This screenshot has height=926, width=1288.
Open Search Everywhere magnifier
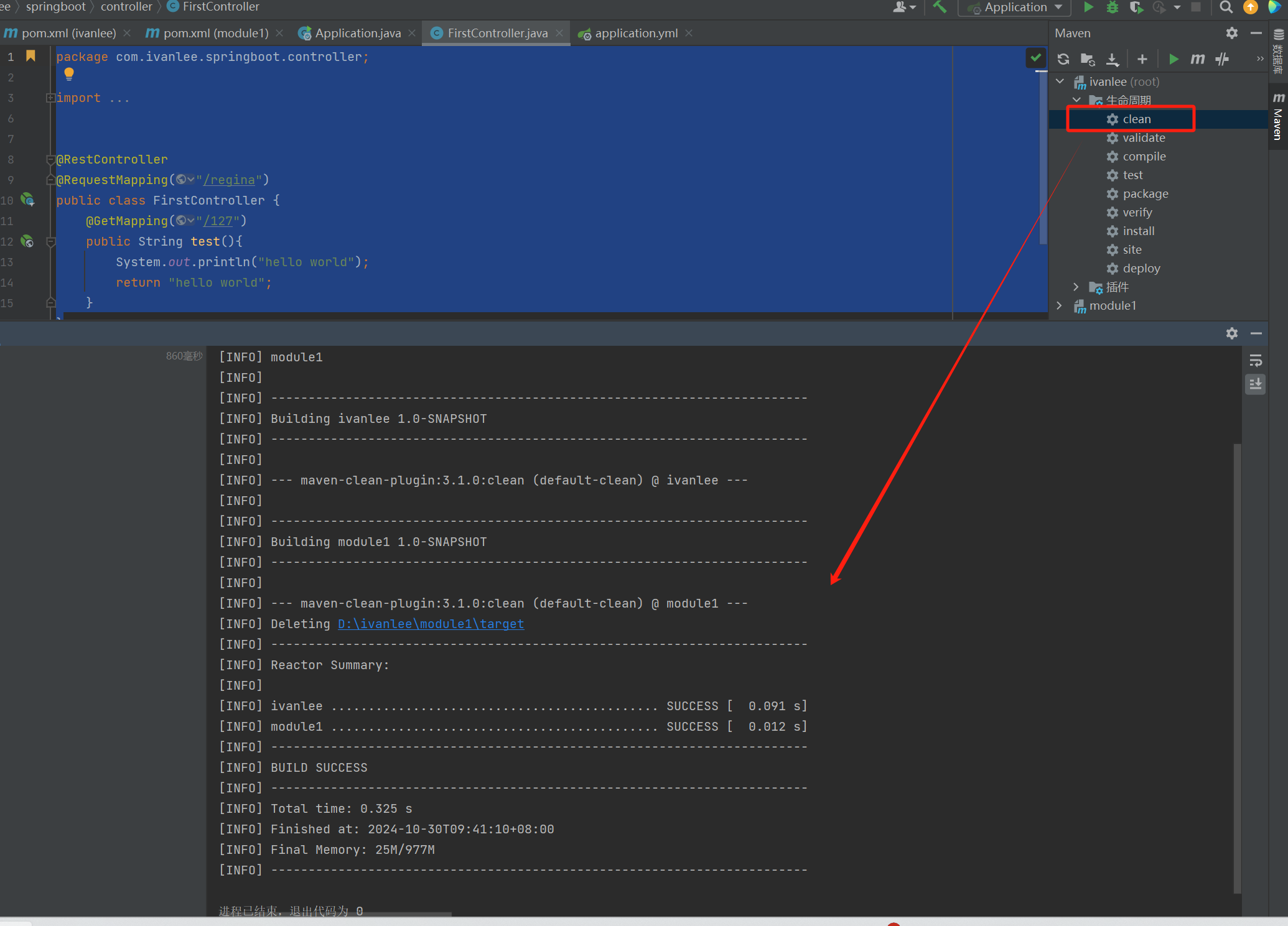[x=1226, y=7]
